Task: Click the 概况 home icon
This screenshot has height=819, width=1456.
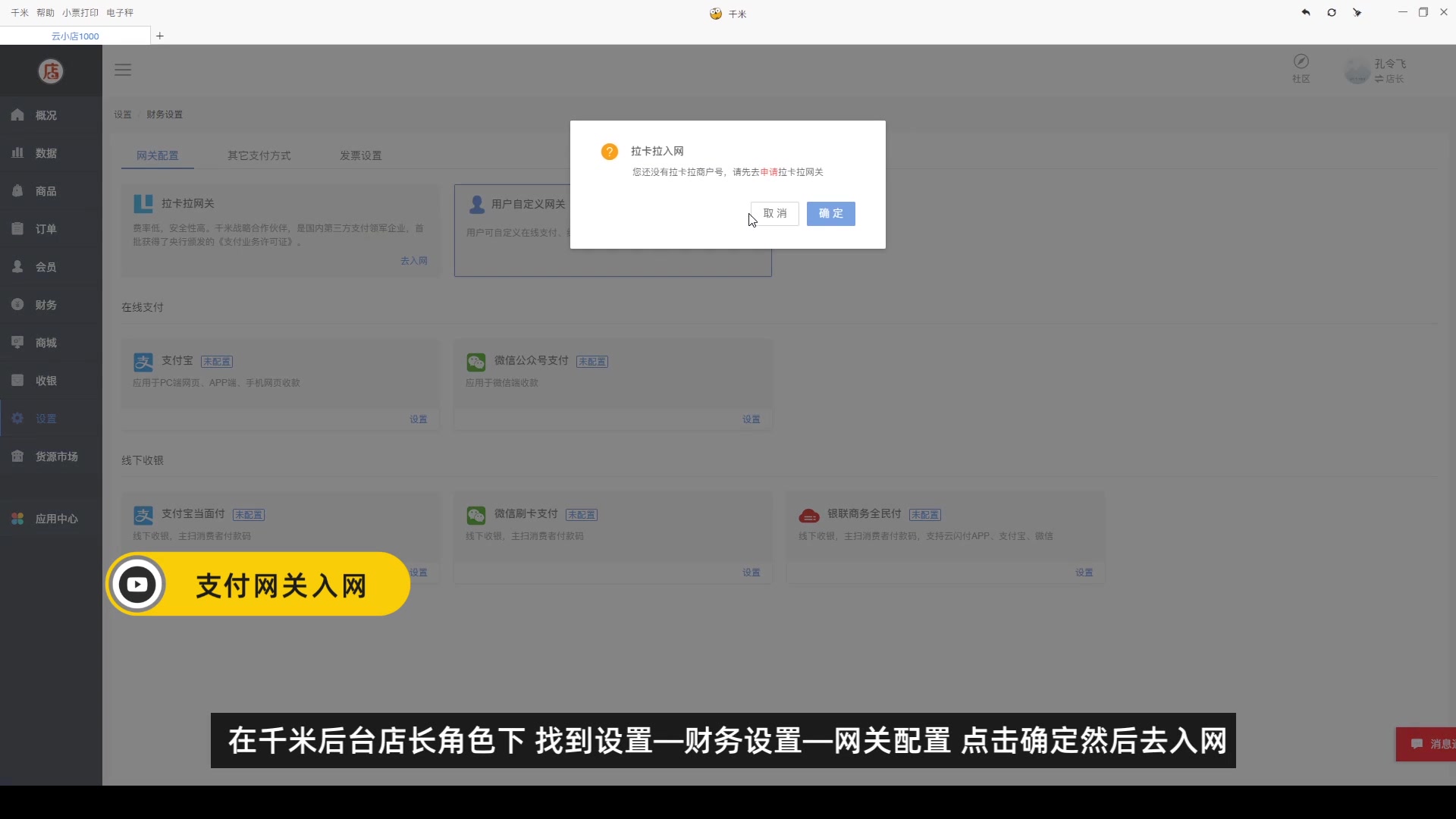Action: (x=17, y=115)
